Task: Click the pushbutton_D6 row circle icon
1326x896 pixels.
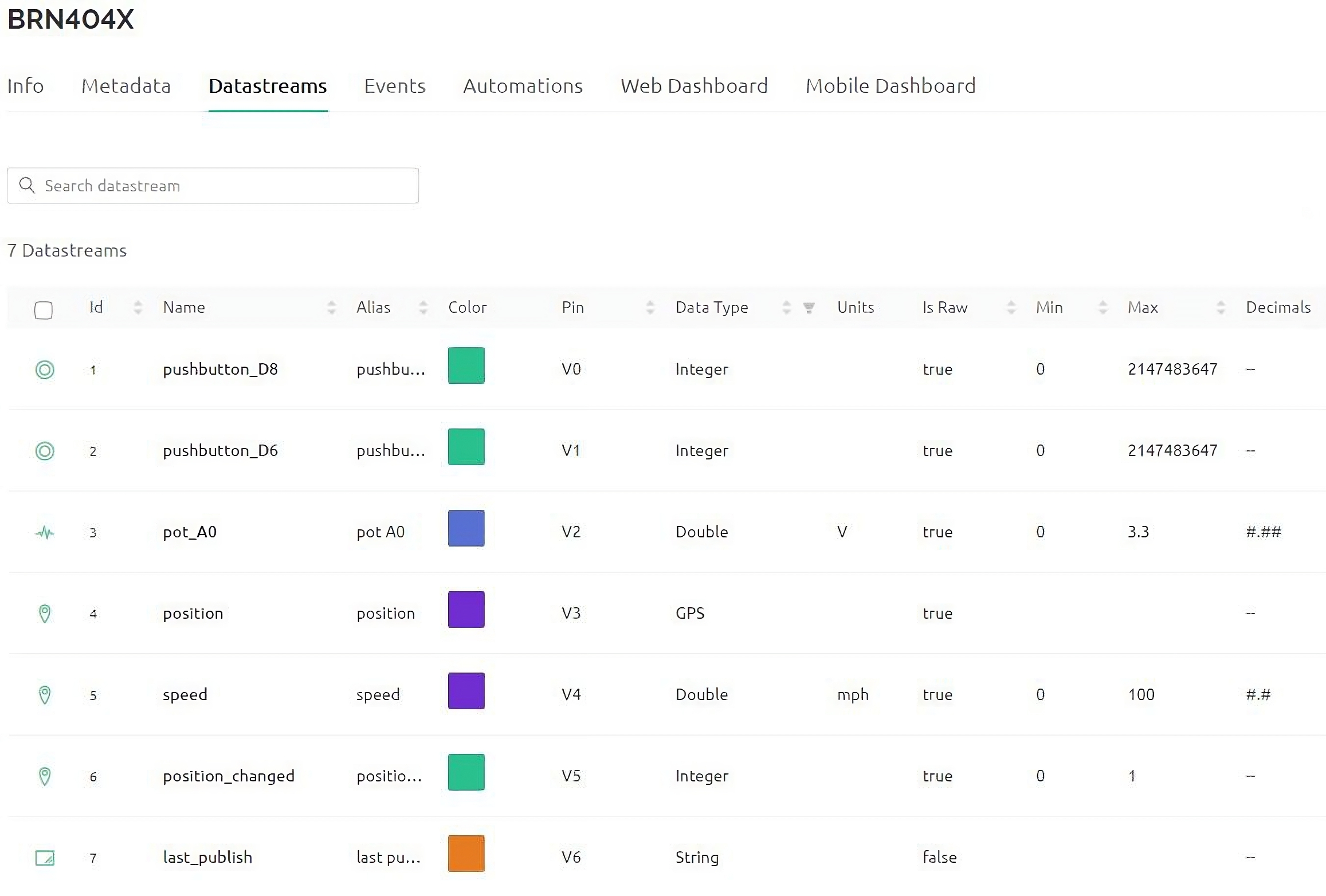Action: (45, 451)
